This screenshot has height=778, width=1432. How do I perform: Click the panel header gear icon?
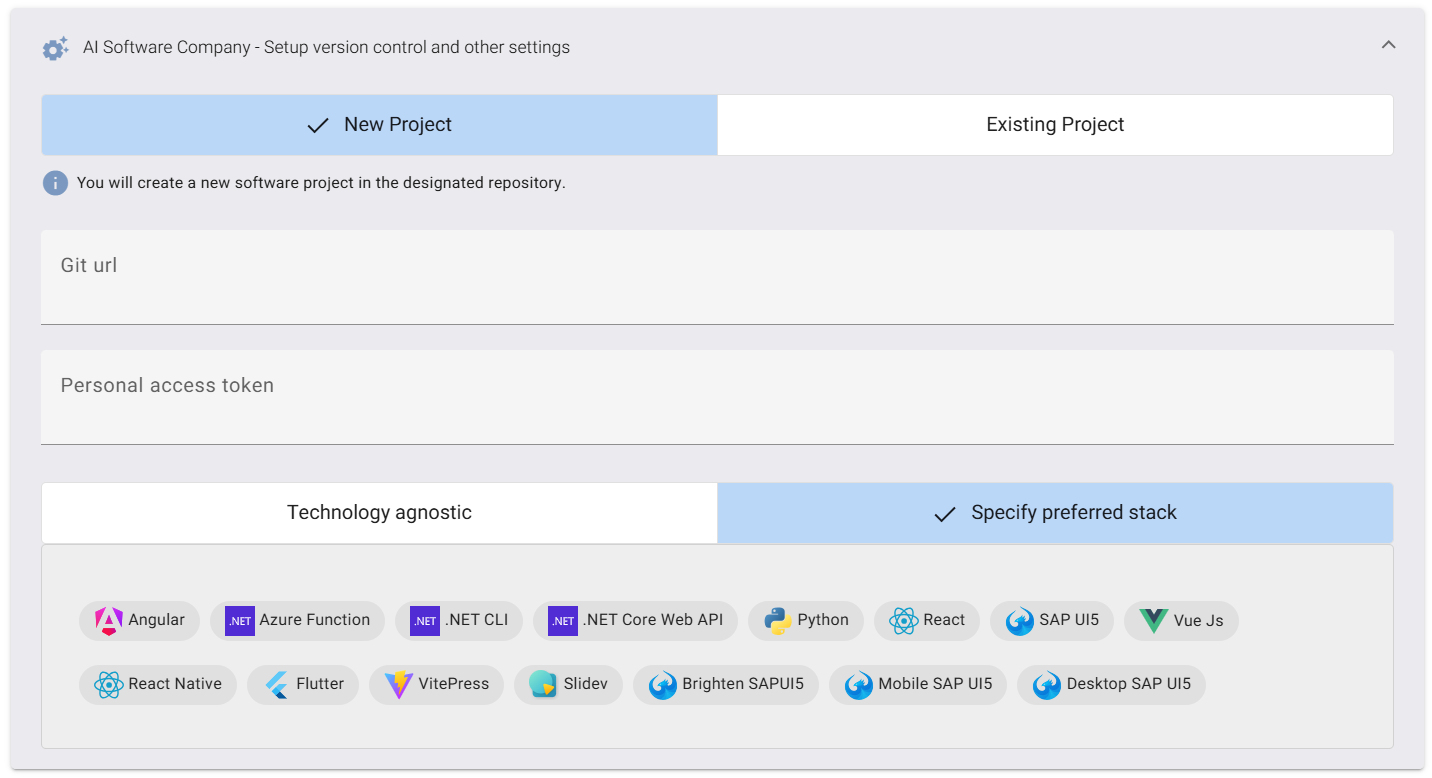coord(56,48)
